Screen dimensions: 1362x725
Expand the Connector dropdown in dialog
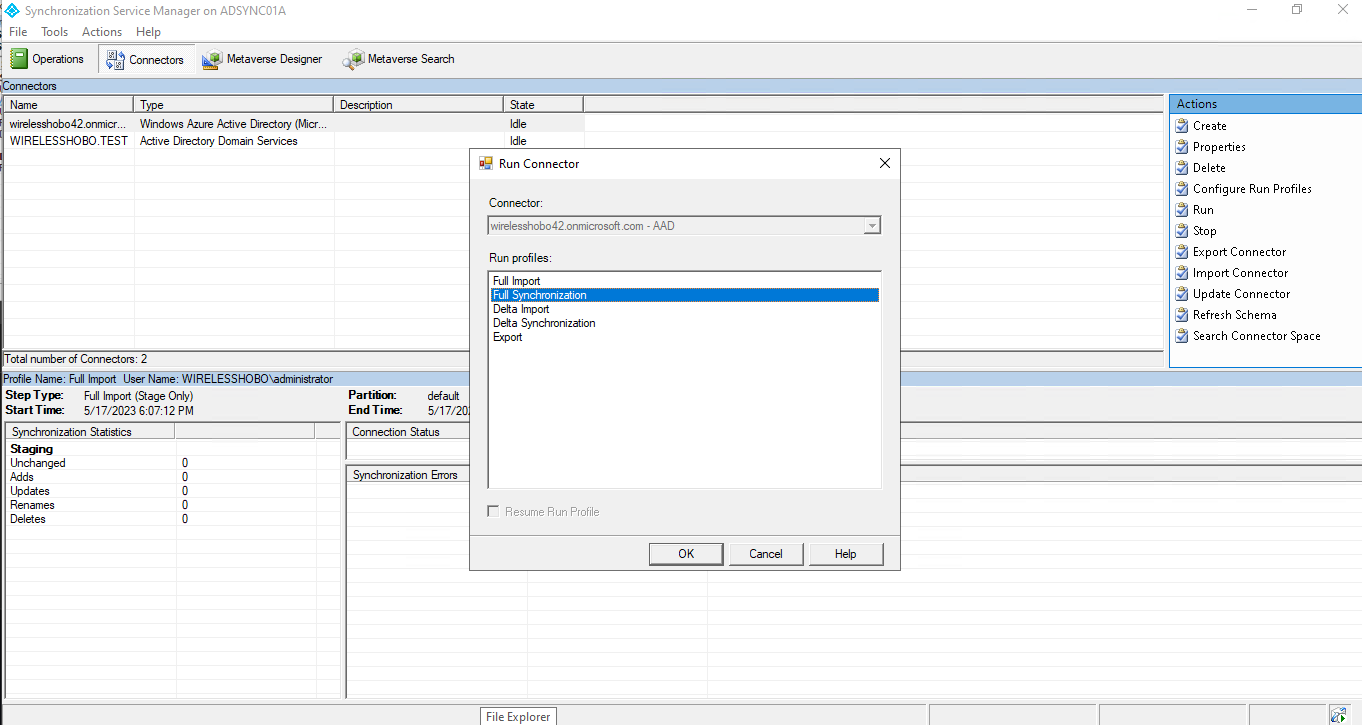[872, 226]
